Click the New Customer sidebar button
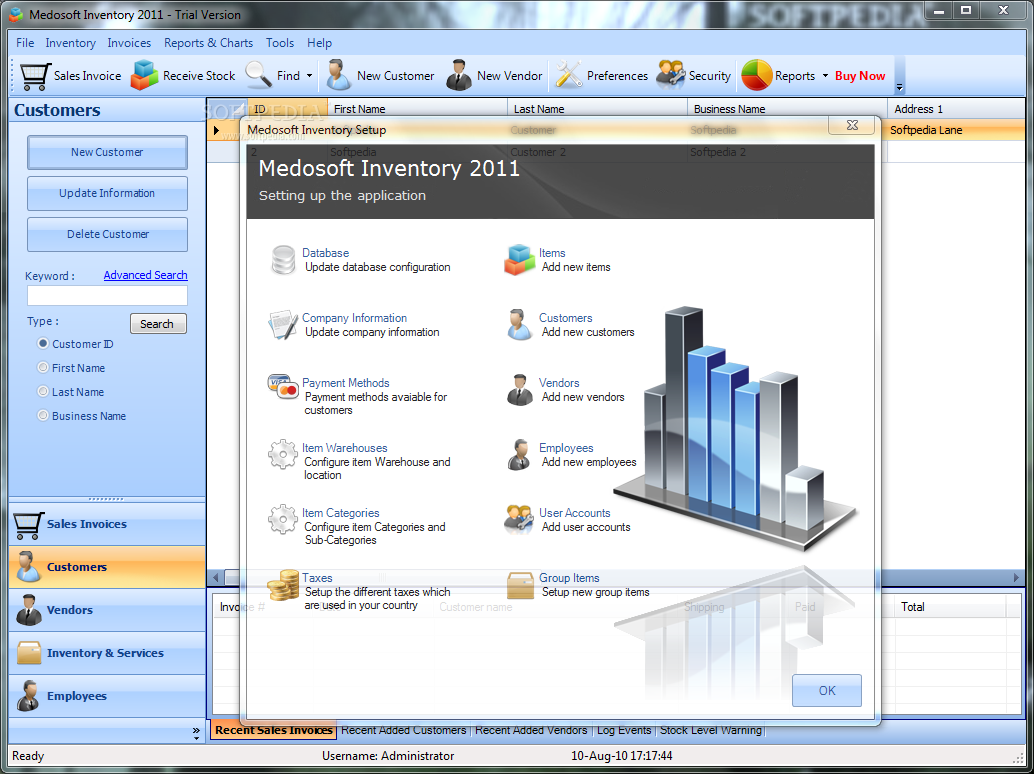Viewport: 1034px width, 774px height. point(107,152)
